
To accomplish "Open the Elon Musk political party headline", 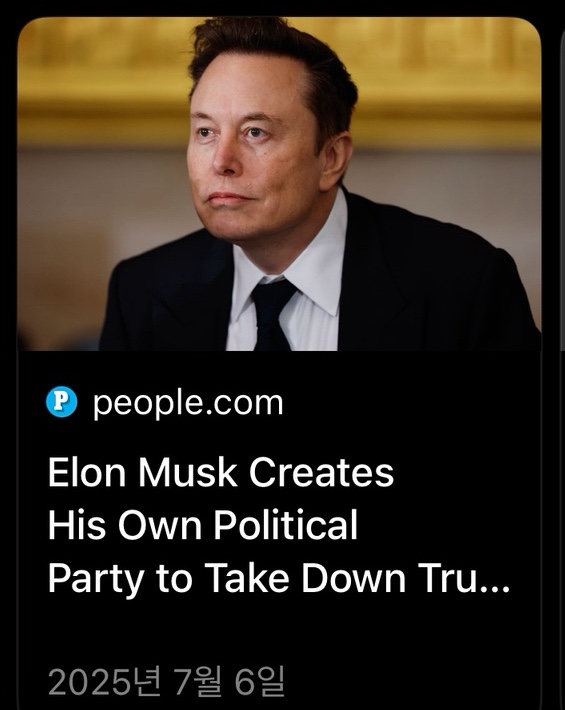I will (279, 525).
